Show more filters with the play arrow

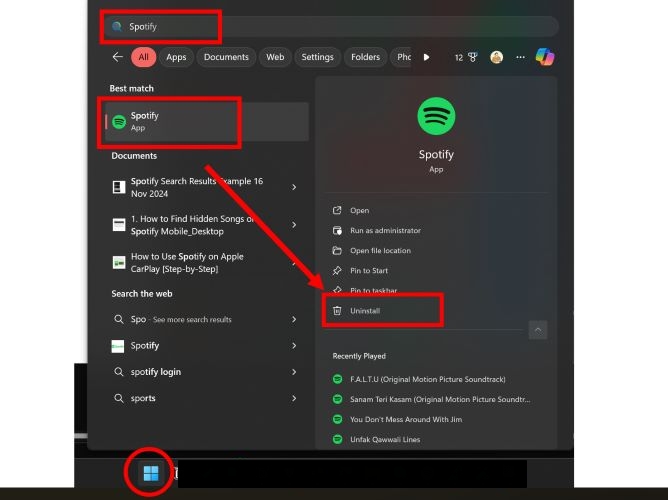[x=426, y=57]
